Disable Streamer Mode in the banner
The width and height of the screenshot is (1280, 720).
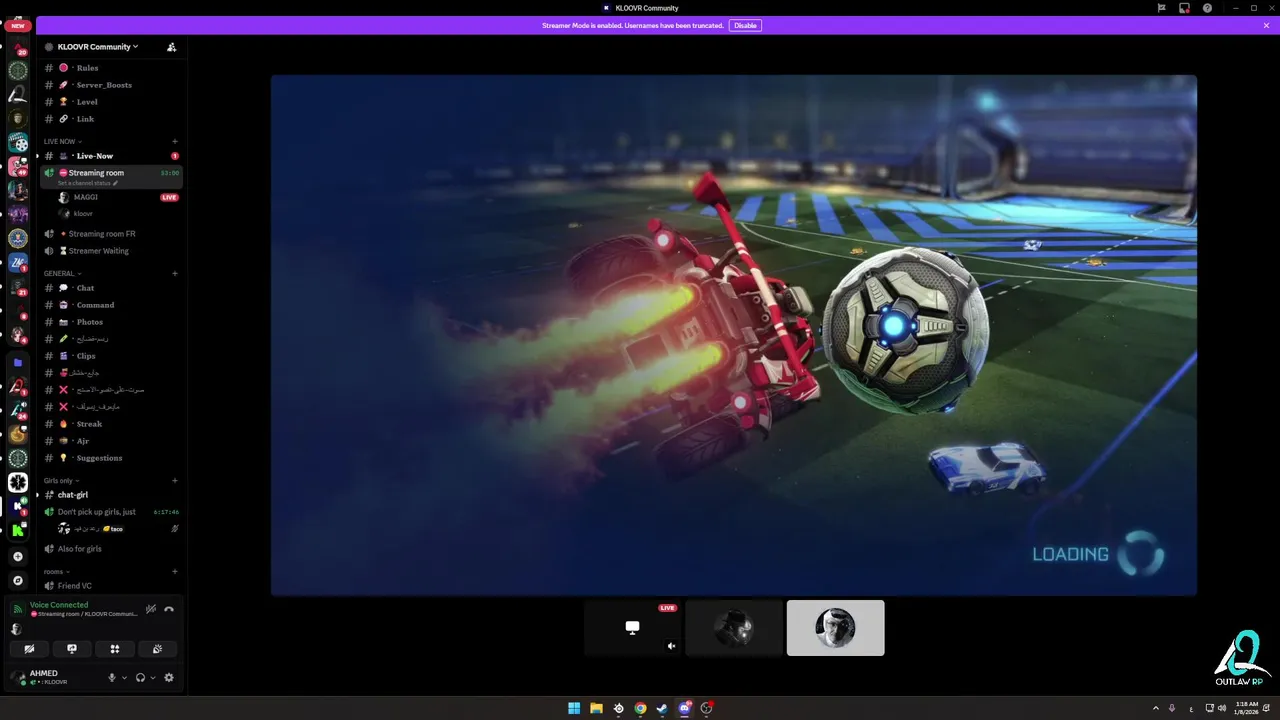(745, 25)
